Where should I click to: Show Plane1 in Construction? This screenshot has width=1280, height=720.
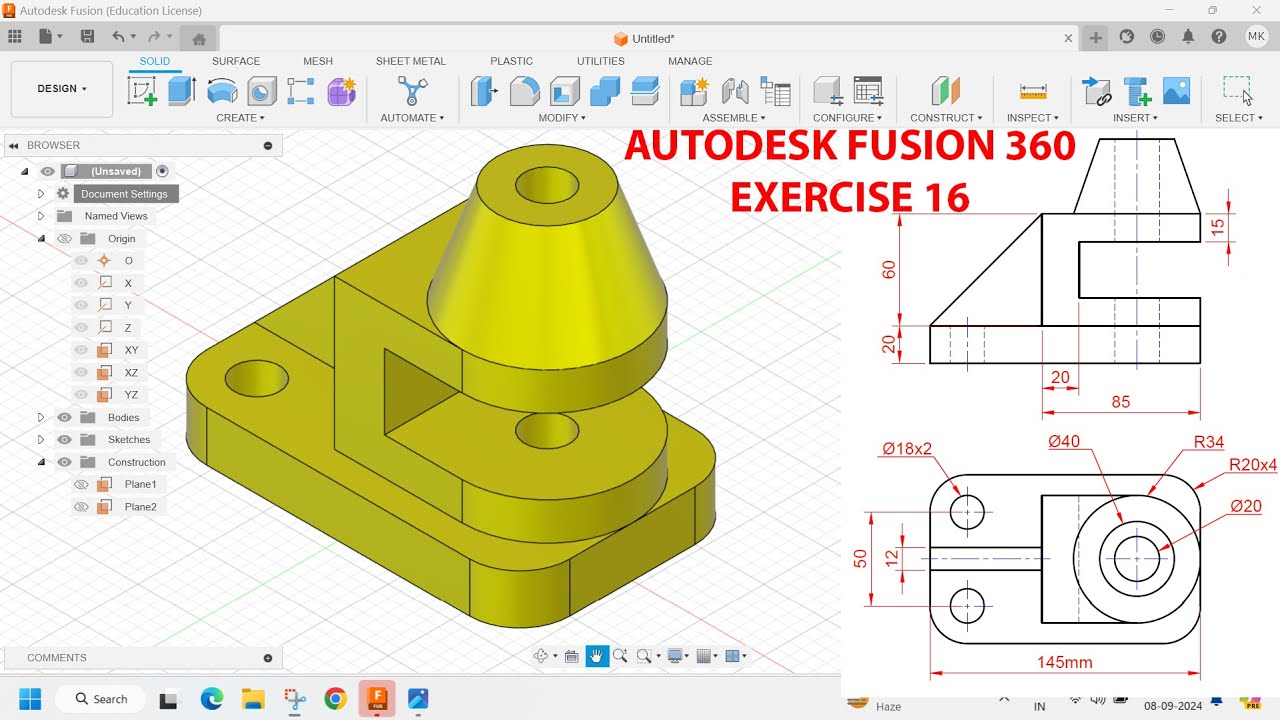82,484
